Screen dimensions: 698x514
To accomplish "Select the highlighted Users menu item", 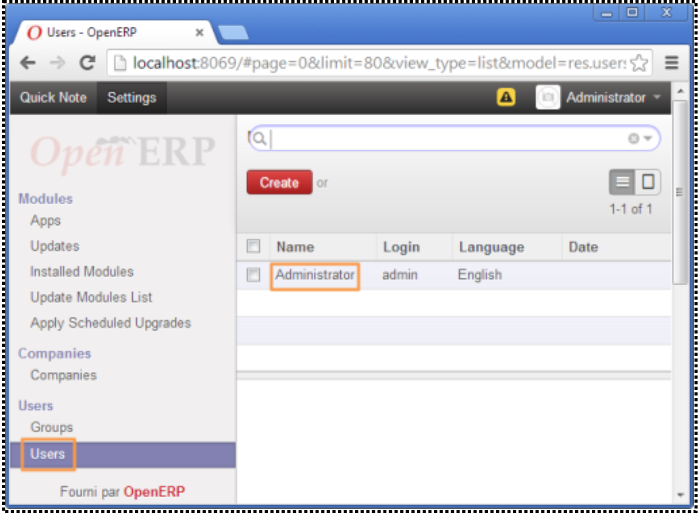I will point(123,454).
